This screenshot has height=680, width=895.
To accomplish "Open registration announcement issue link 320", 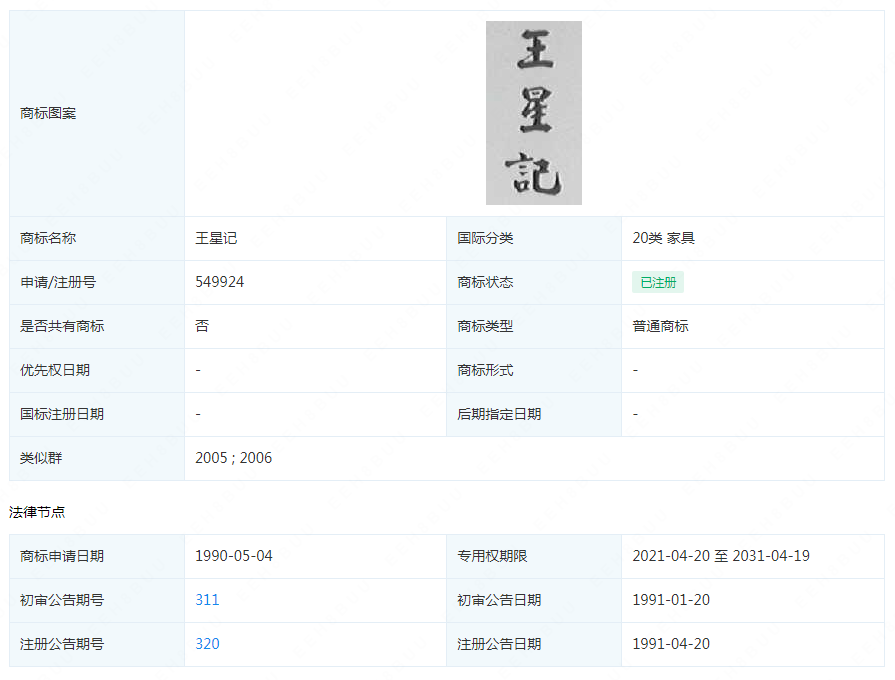I will (207, 644).
